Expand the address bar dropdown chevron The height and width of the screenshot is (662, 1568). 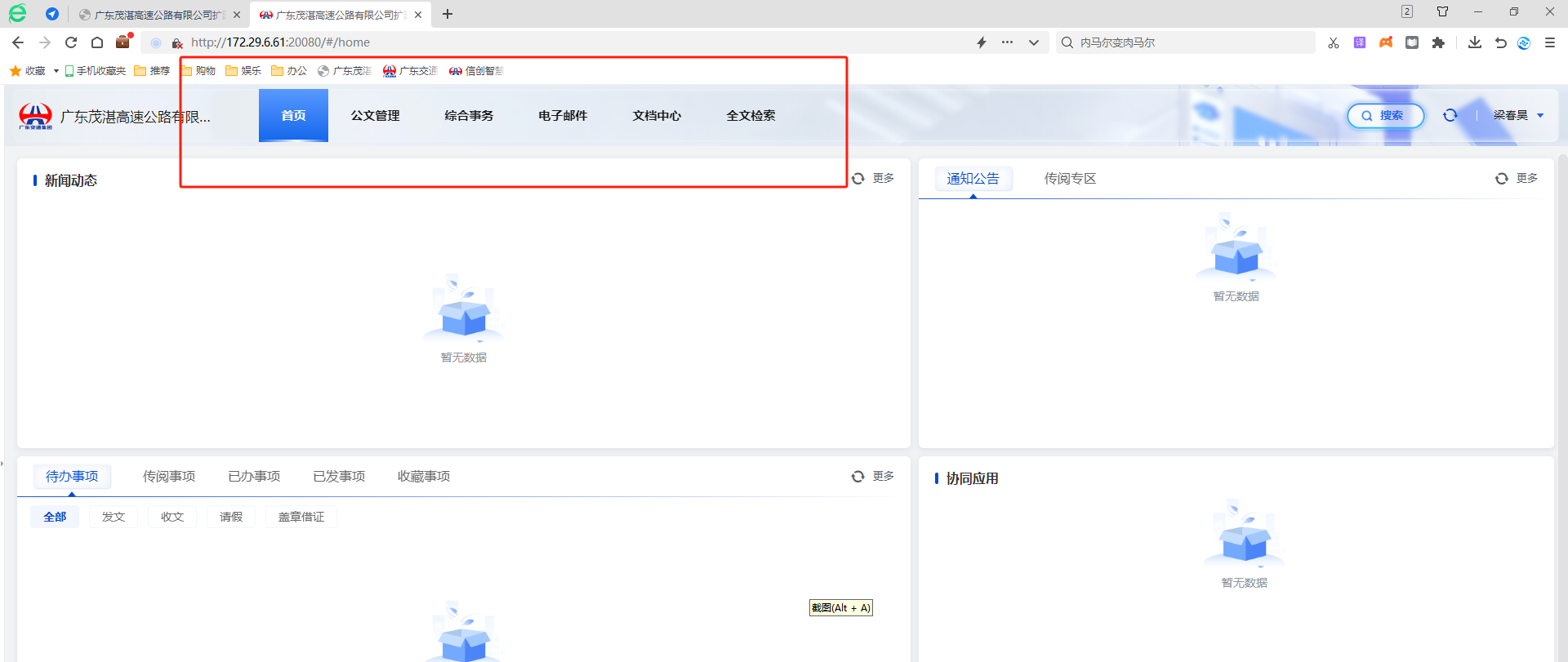pos(1034,42)
